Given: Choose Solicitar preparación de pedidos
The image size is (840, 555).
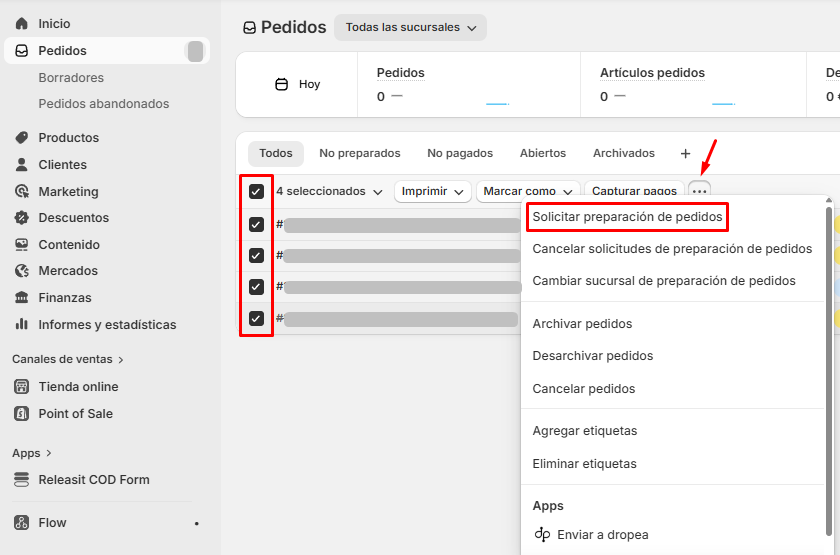Looking at the screenshot, I should [627, 216].
